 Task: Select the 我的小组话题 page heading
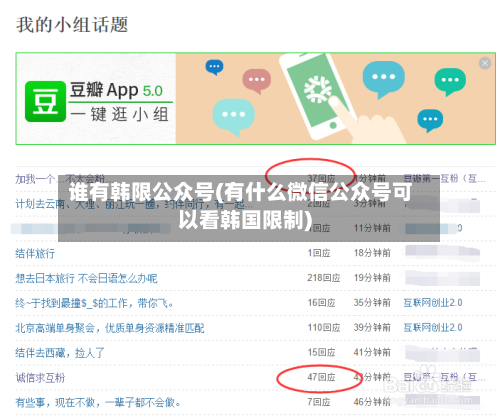[72, 25]
